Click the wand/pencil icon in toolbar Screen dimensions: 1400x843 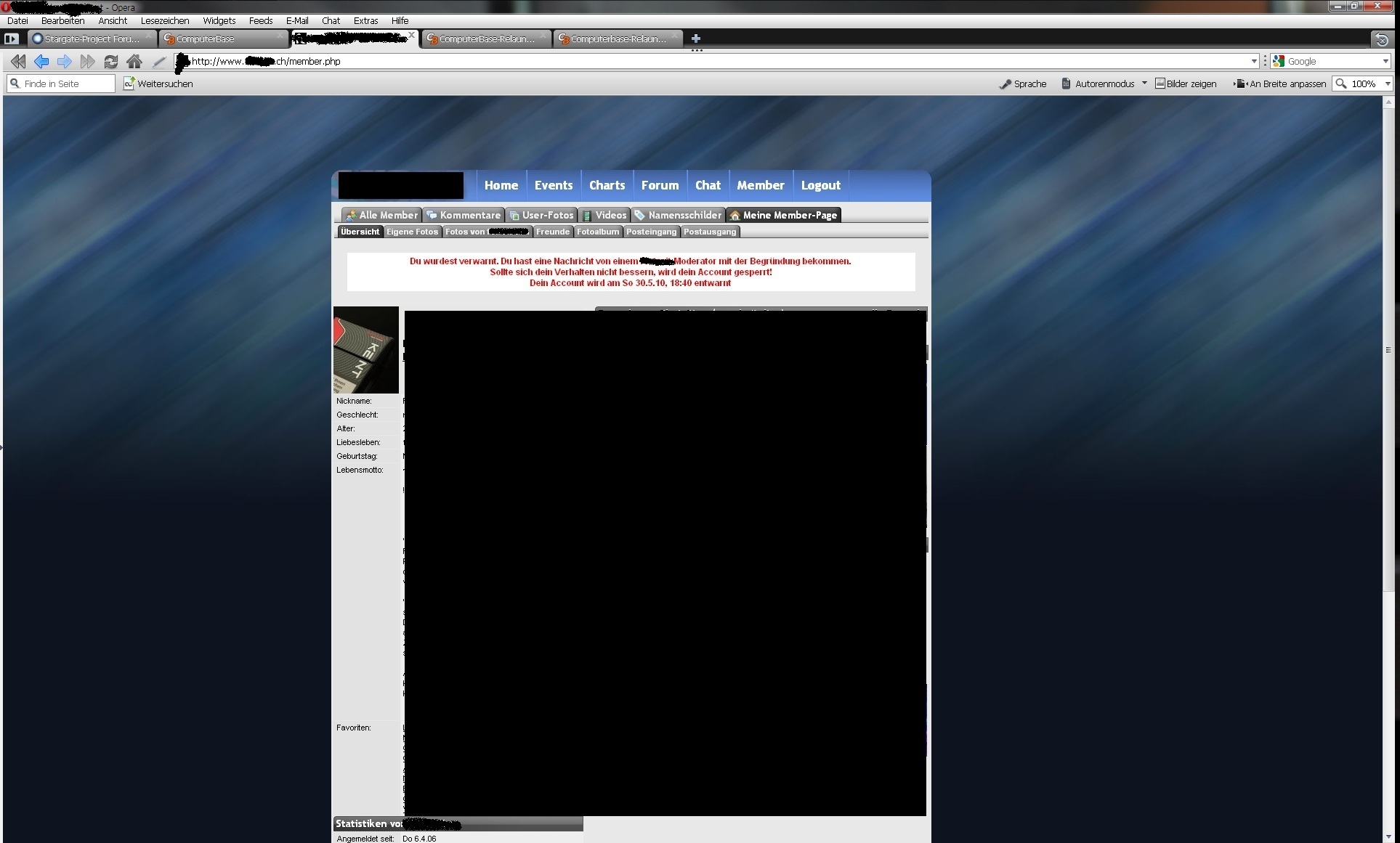click(x=159, y=62)
